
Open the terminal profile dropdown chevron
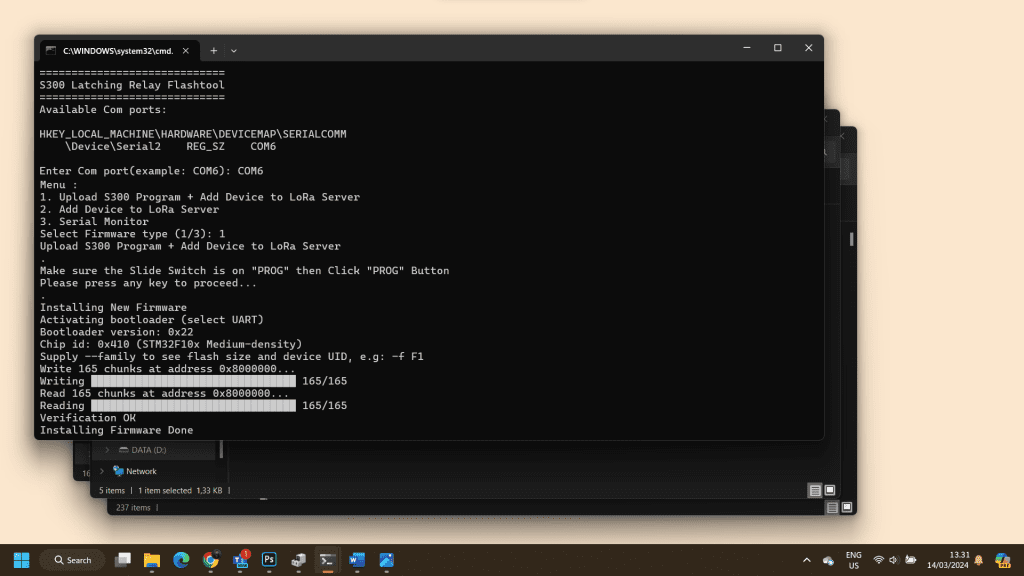click(234, 50)
